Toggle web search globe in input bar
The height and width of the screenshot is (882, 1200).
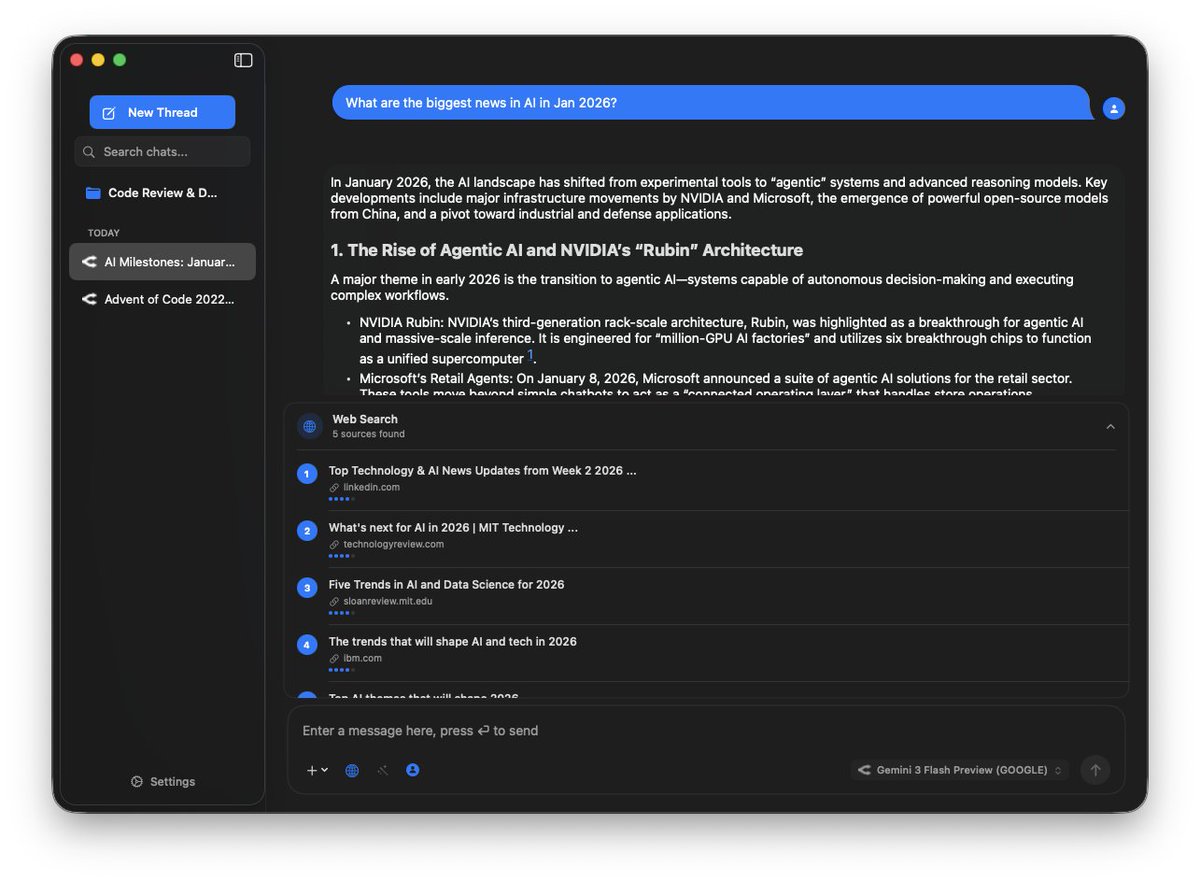(352, 770)
